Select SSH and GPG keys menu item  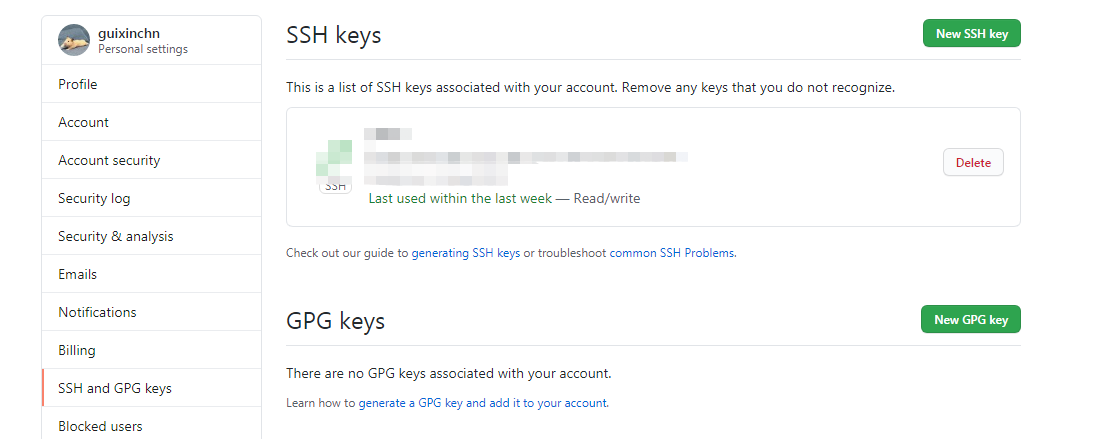coord(115,389)
